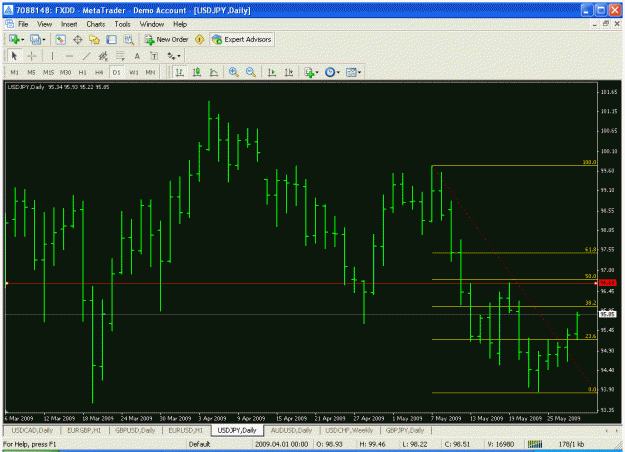Open the Help menu
Screen dimensions: 625x452
[x=180, y=24]
